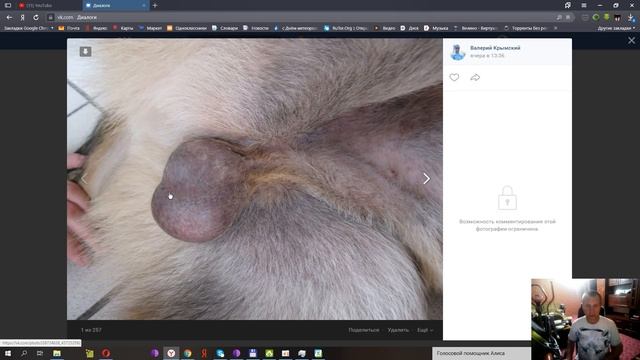
Task: Share the photo using the arrow icon
Action: (x=475, y=77)
